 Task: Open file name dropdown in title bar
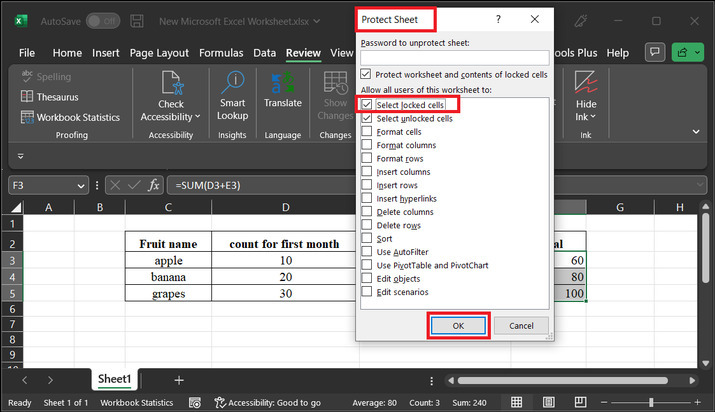[317, 21]
